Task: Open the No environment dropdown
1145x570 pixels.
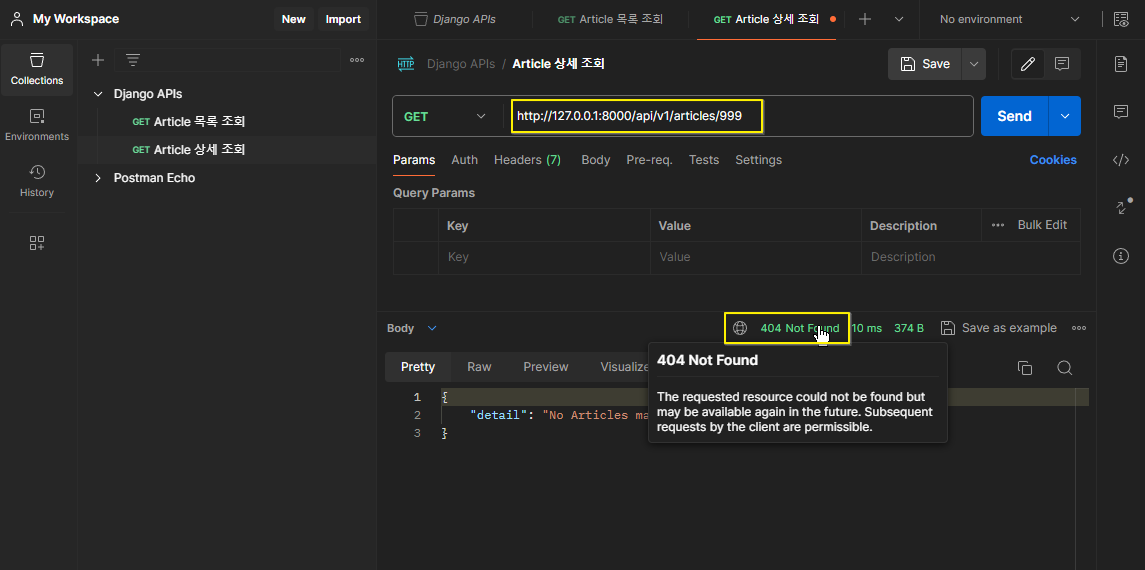Action: point(1009,20)
